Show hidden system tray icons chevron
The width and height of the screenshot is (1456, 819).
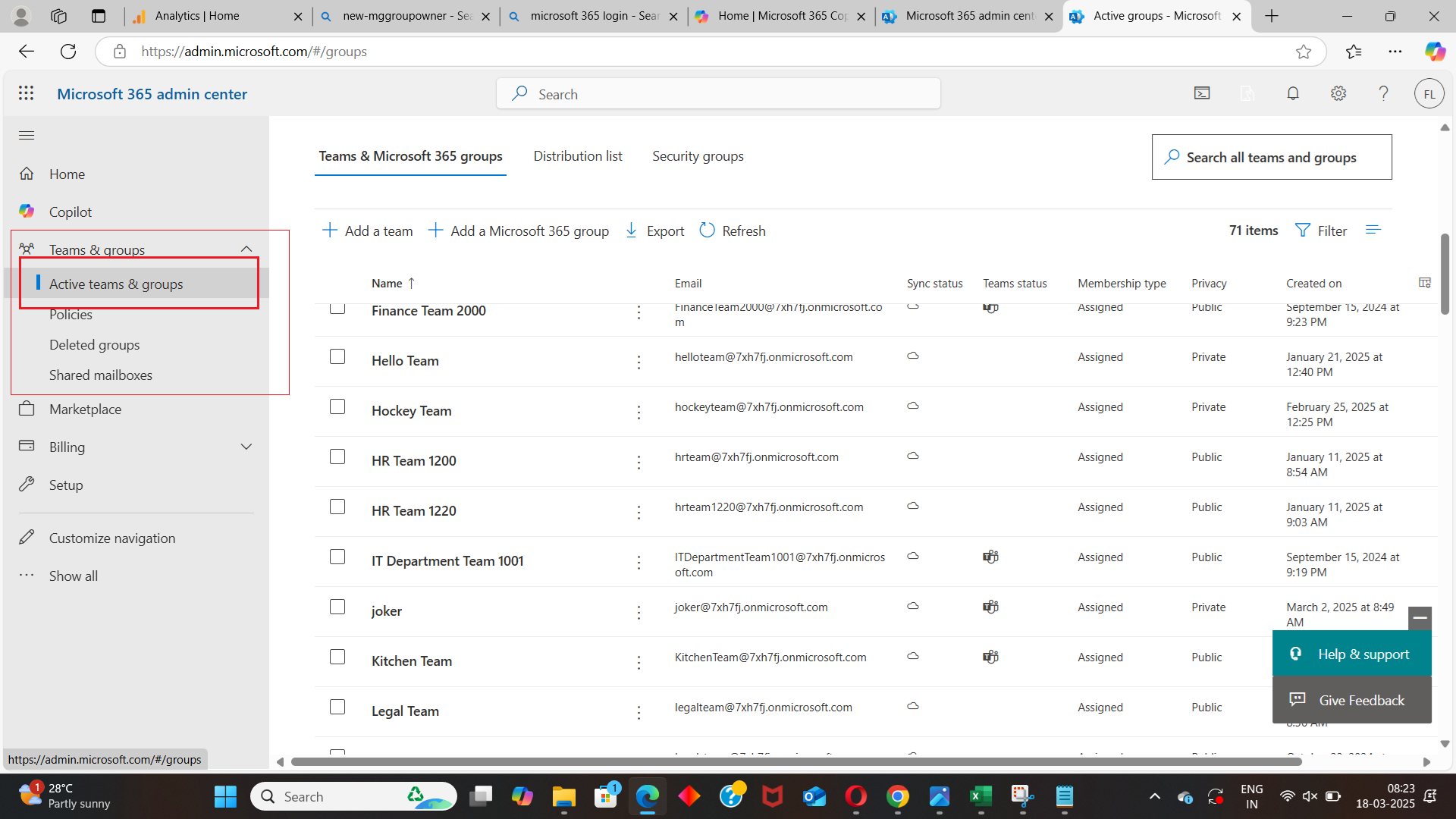pyautogui.click(x=1154, y=796)
